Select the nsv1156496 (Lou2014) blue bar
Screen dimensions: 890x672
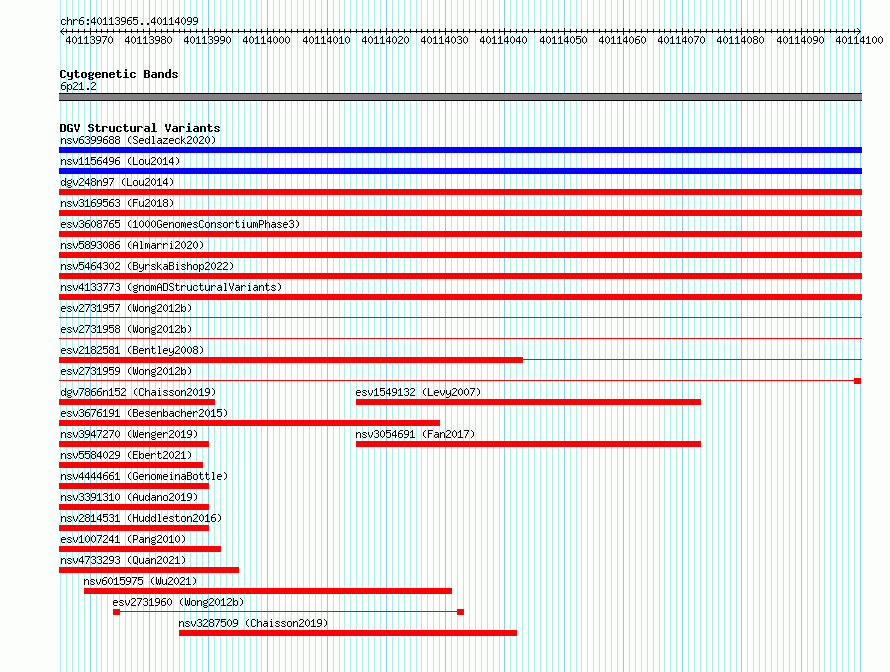tap(460, 171)
